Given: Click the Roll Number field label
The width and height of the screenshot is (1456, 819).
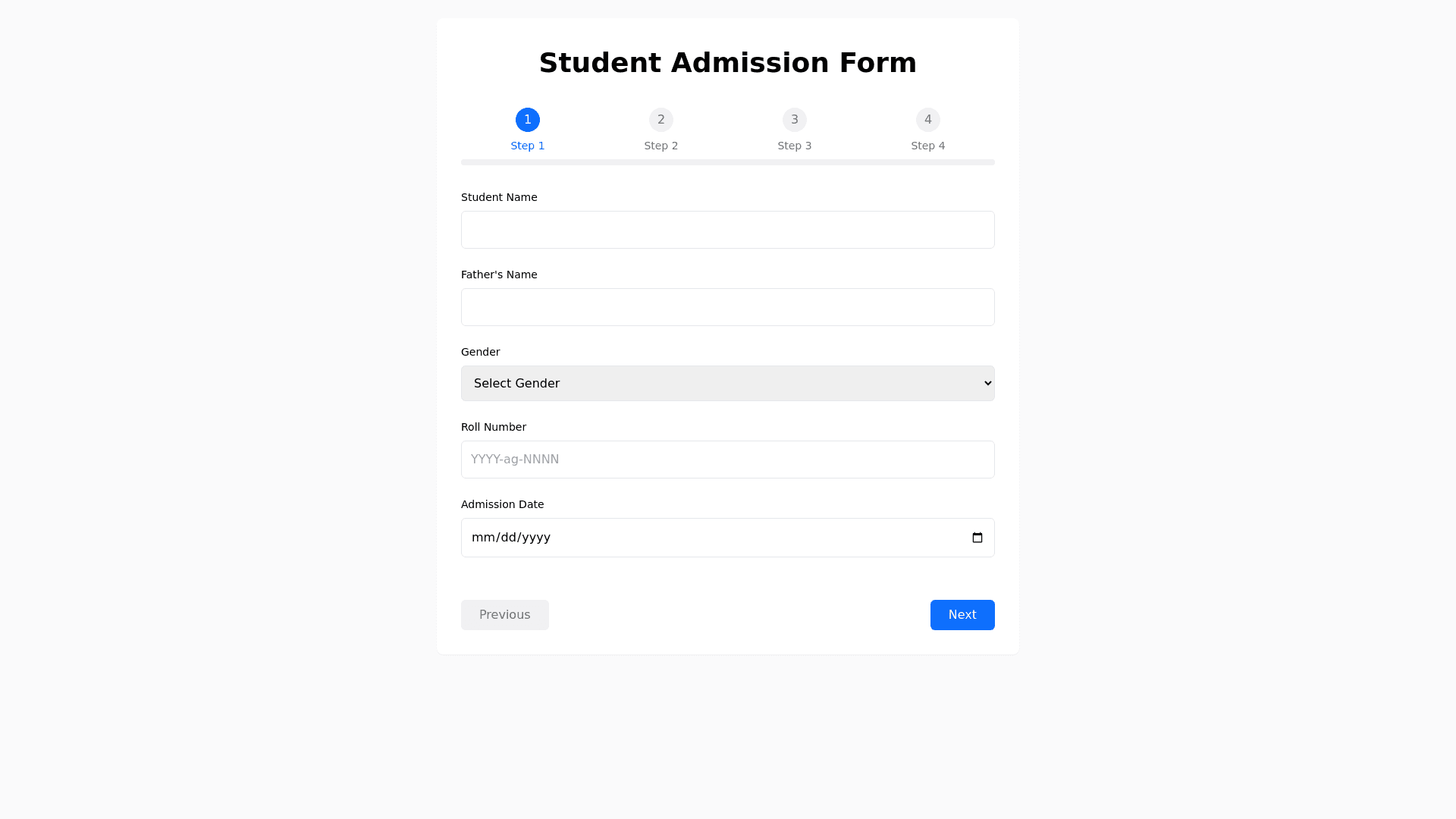Looking at the screenshot, I should 494,427.
